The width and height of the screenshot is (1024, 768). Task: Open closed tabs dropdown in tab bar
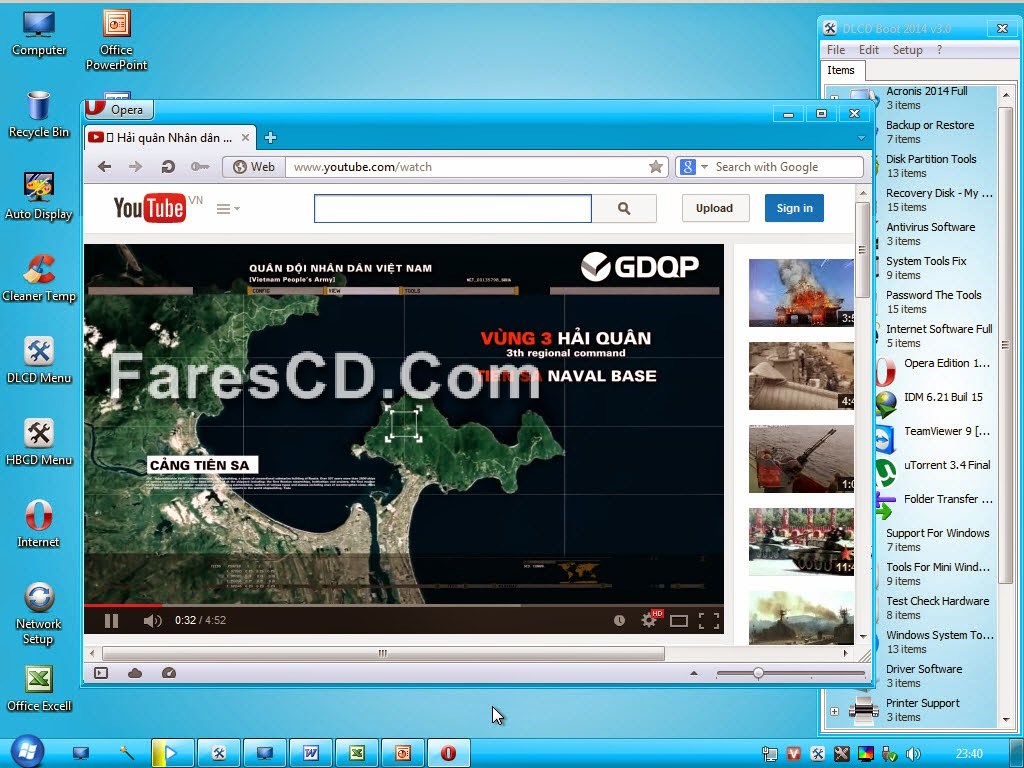pos(861,138)
